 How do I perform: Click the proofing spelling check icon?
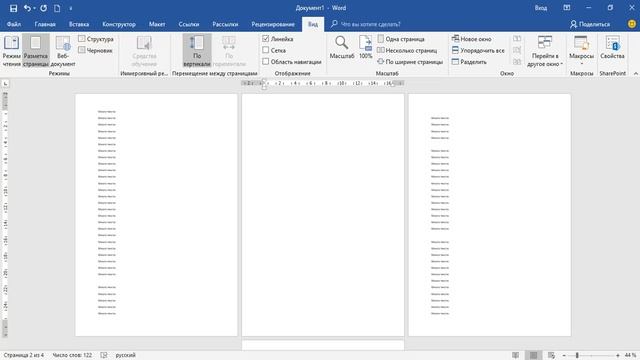click(104, 355)
